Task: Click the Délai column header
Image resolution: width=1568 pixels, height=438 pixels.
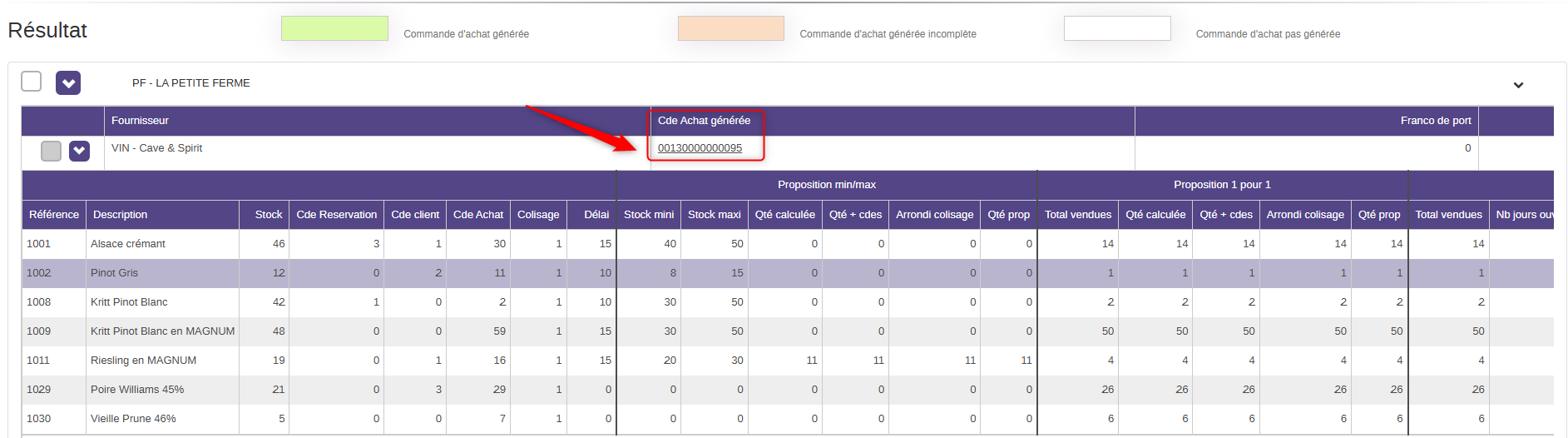Action: 596,215
